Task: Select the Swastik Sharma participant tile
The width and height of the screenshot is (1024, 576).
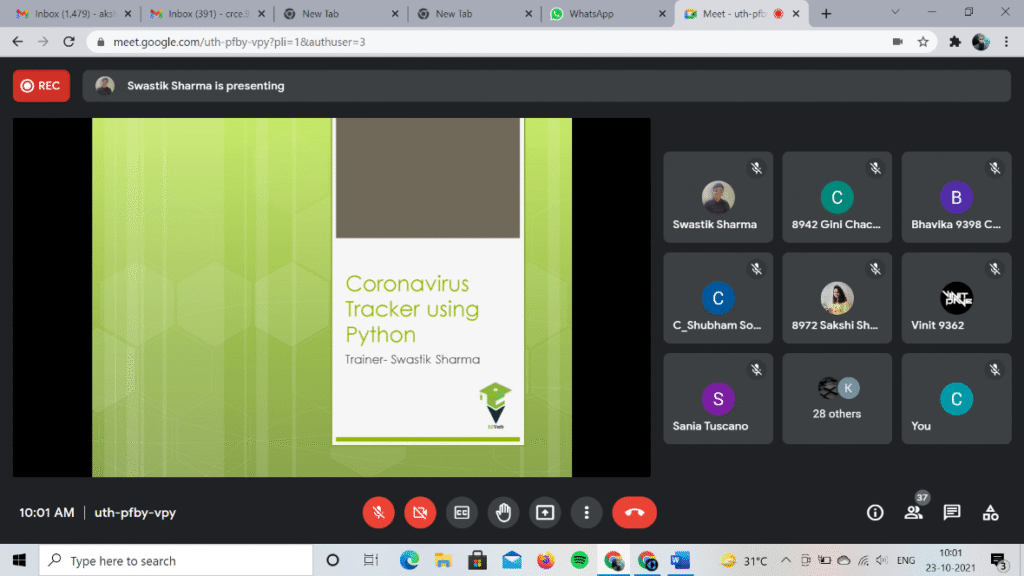Action: [717, 198]
